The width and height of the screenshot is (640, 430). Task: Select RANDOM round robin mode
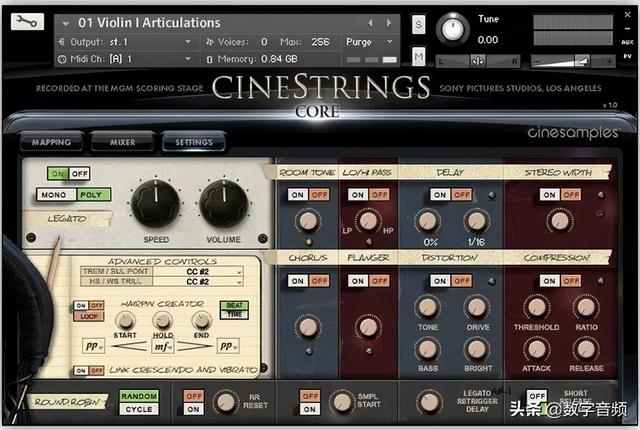[x=139, y=396]
